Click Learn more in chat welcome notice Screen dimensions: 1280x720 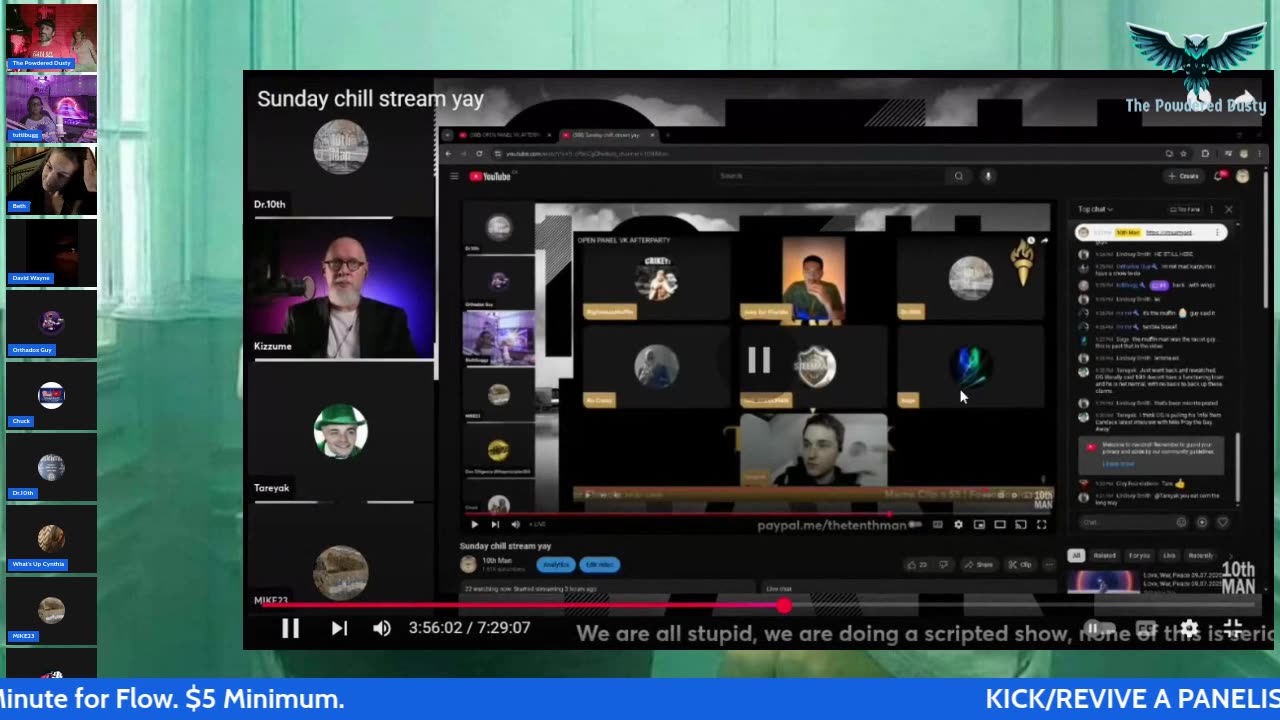point(1118,464)
